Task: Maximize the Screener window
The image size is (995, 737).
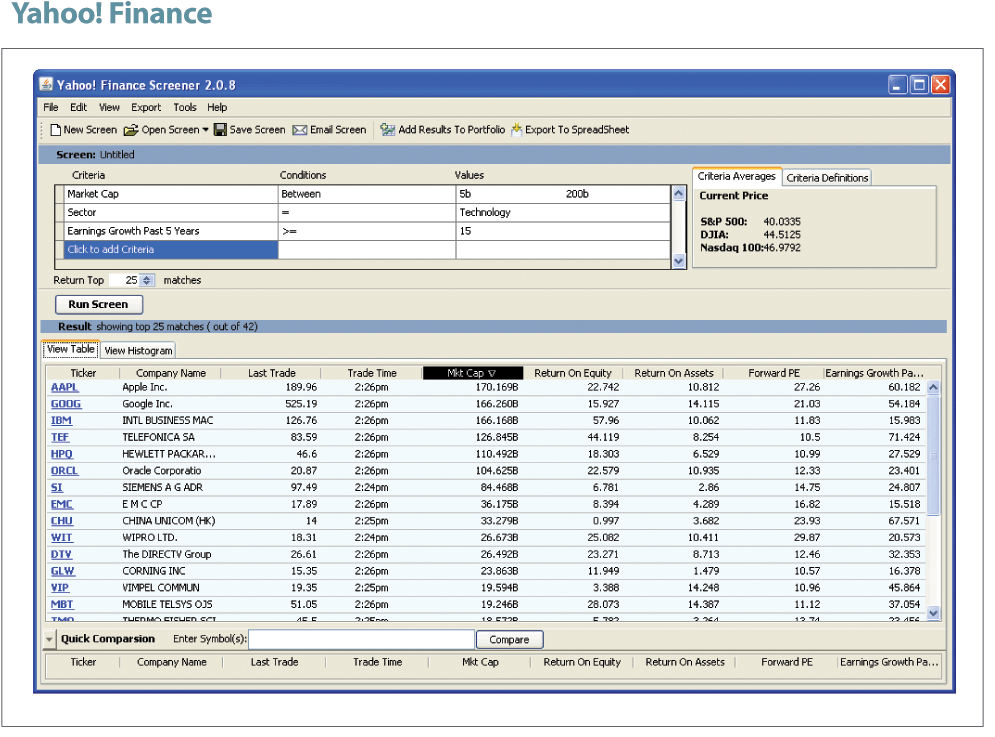Action: point(919,86)
